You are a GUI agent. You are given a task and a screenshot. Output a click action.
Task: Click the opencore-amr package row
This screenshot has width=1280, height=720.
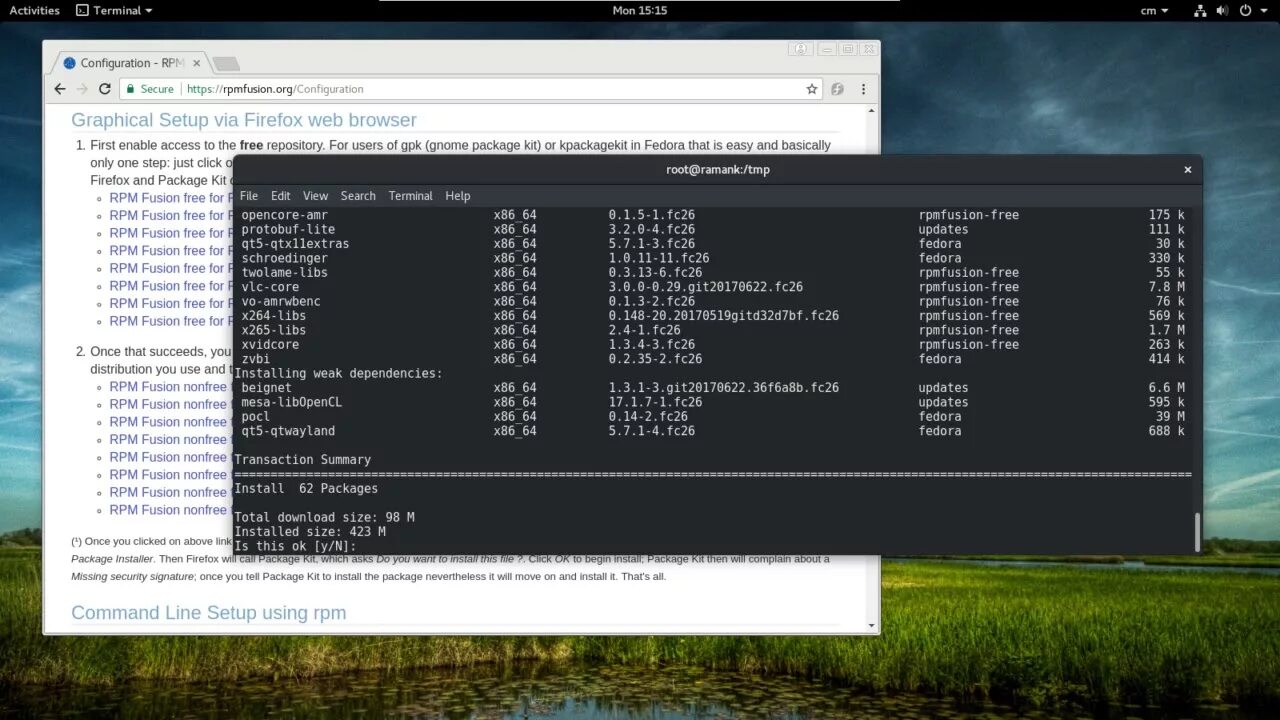pos(712,215)
